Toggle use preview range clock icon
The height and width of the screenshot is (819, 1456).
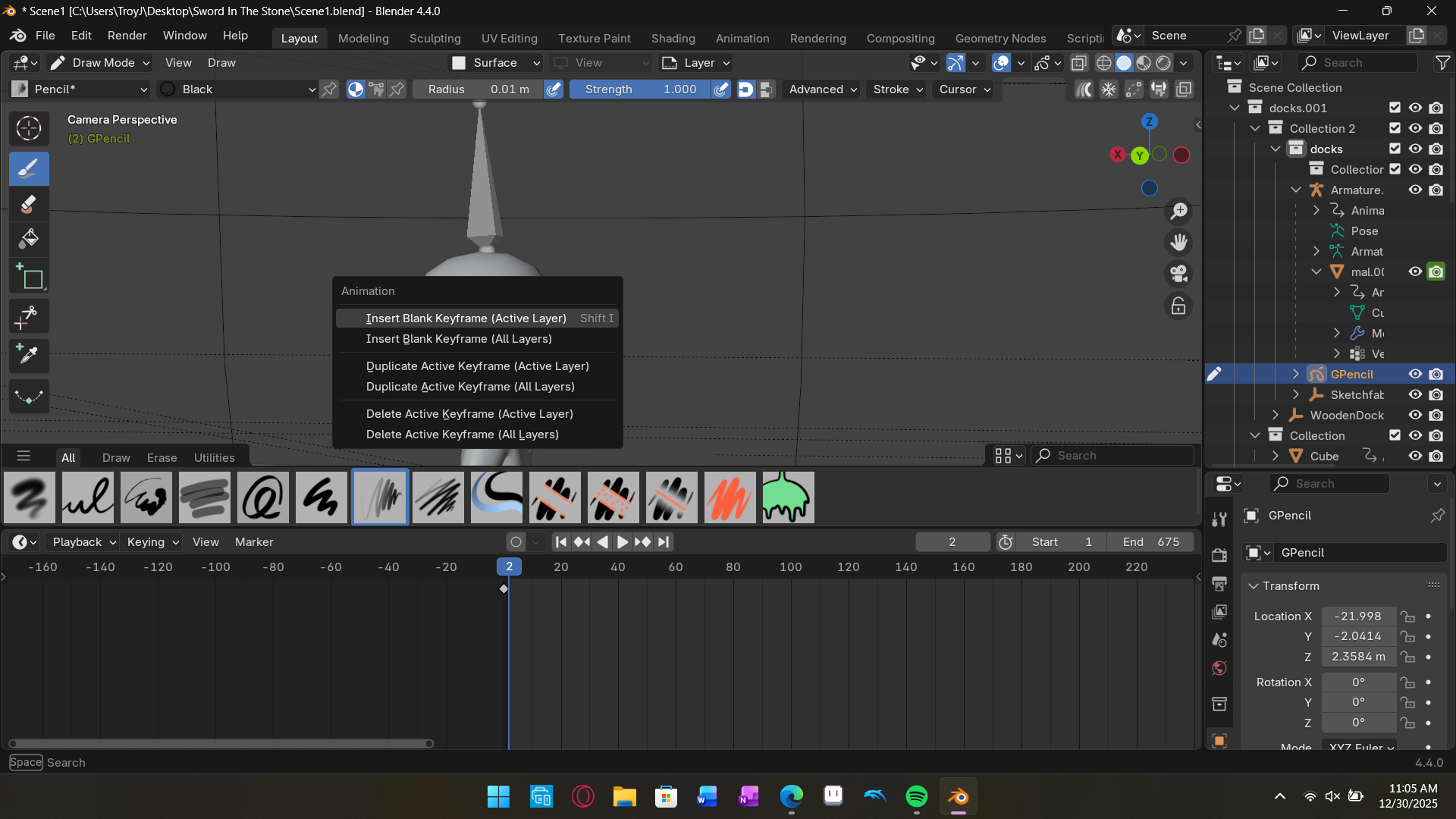click(1006, 541)
